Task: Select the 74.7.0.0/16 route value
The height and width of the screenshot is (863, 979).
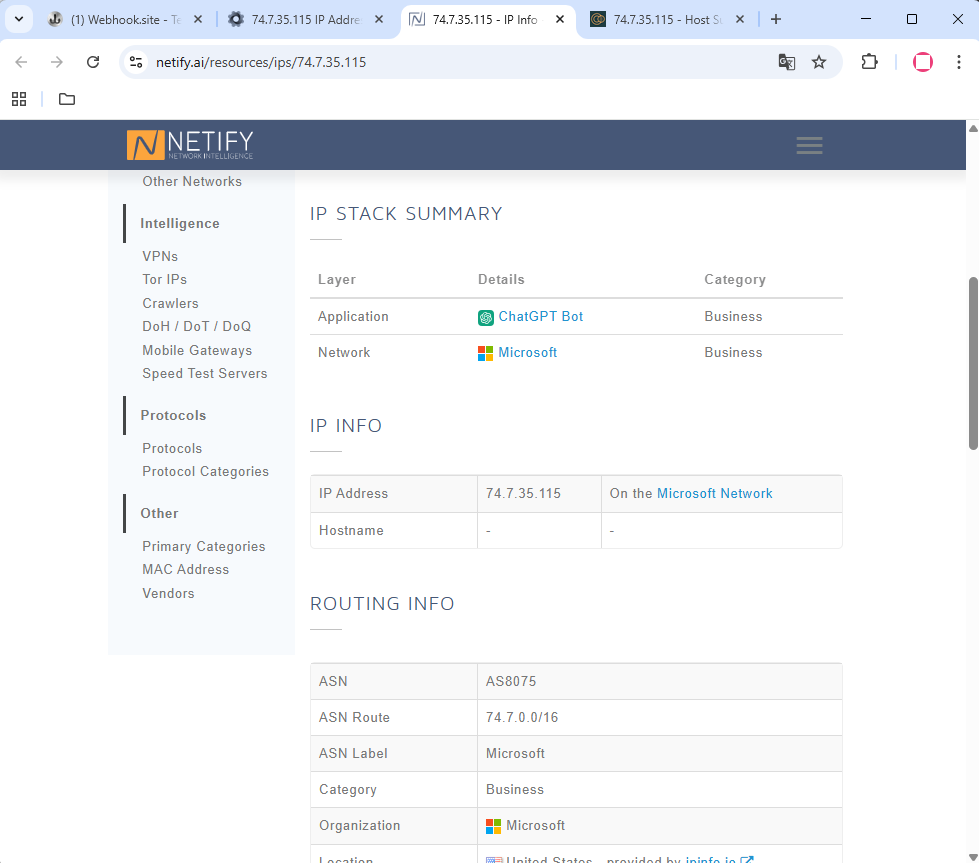Action: (522, 718)
